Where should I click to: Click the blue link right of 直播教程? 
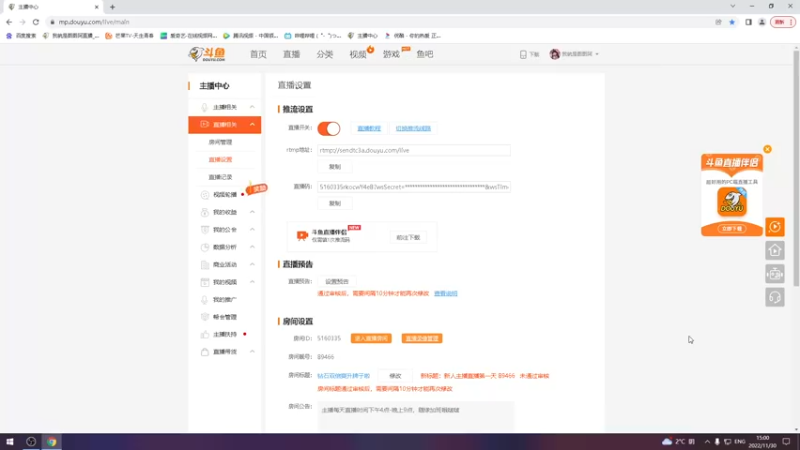(x=413, y=129)
